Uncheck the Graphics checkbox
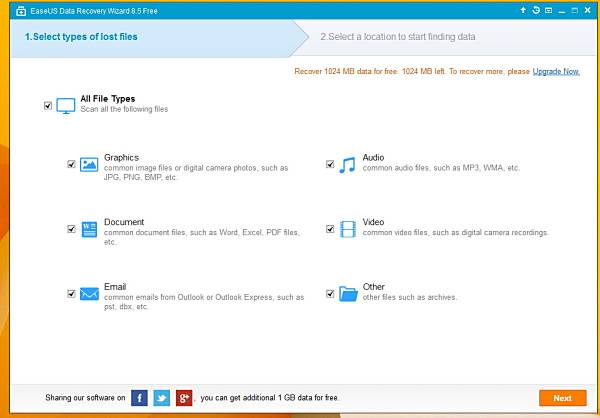Screen dimensions: 600x418 tap(71, 164)
